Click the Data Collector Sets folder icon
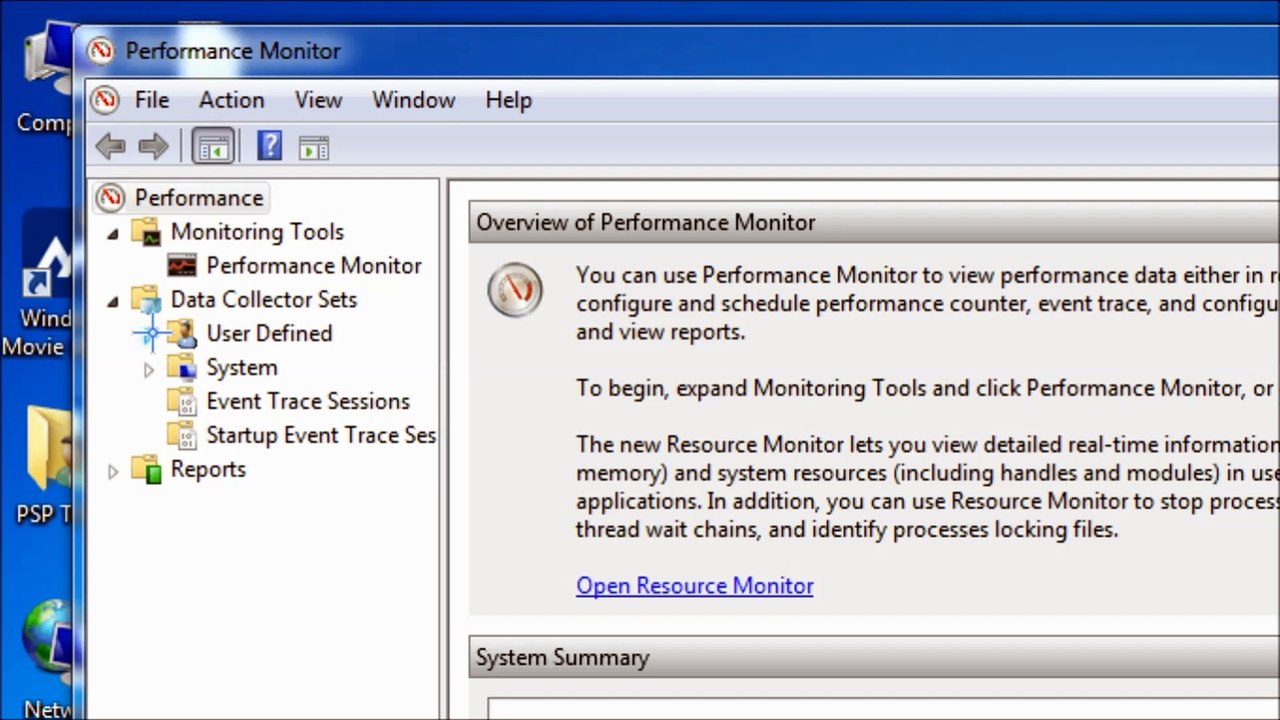This screenshot has height=720, width=1280. point(146,299)
